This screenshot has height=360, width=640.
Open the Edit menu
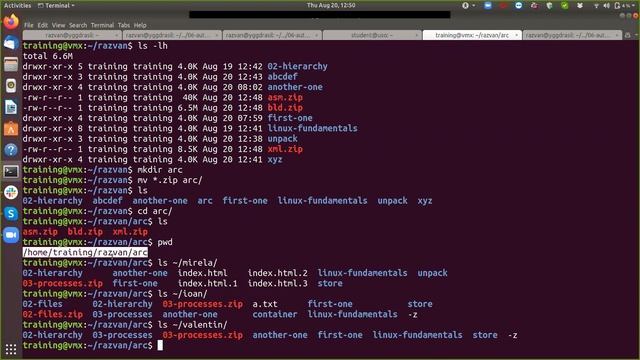(43, 25)
